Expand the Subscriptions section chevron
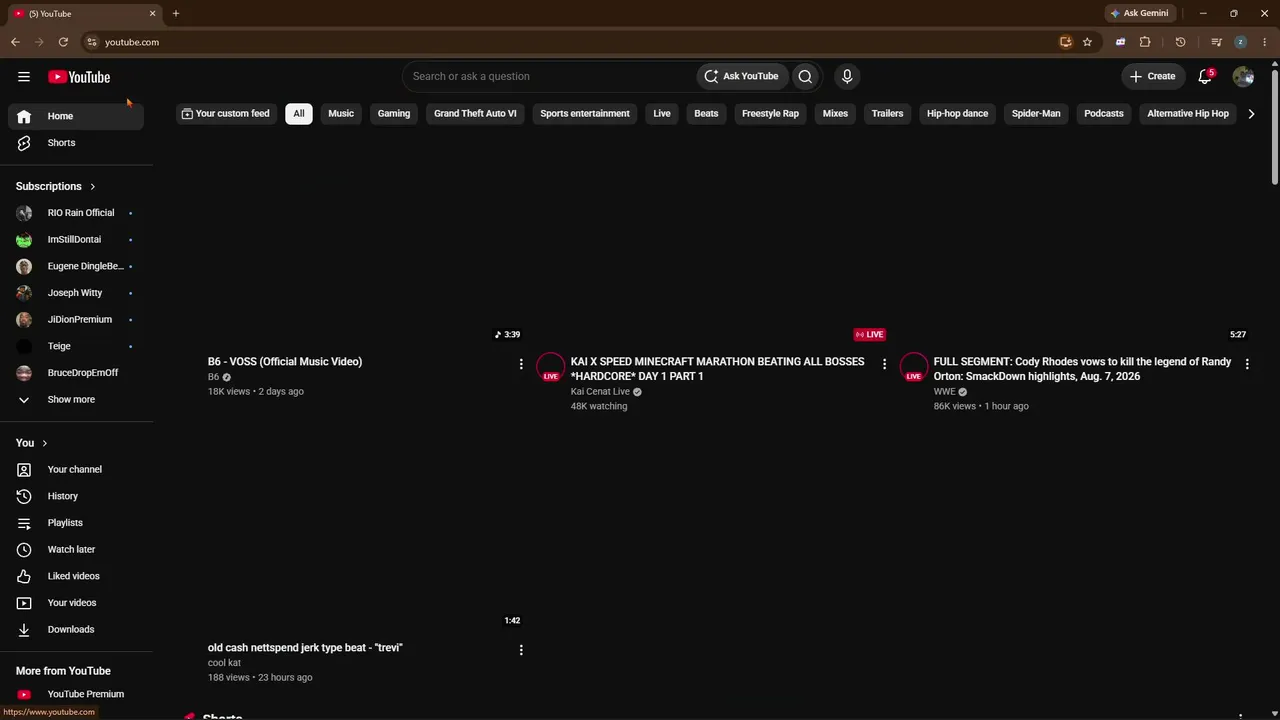 [x=92, y=186]
